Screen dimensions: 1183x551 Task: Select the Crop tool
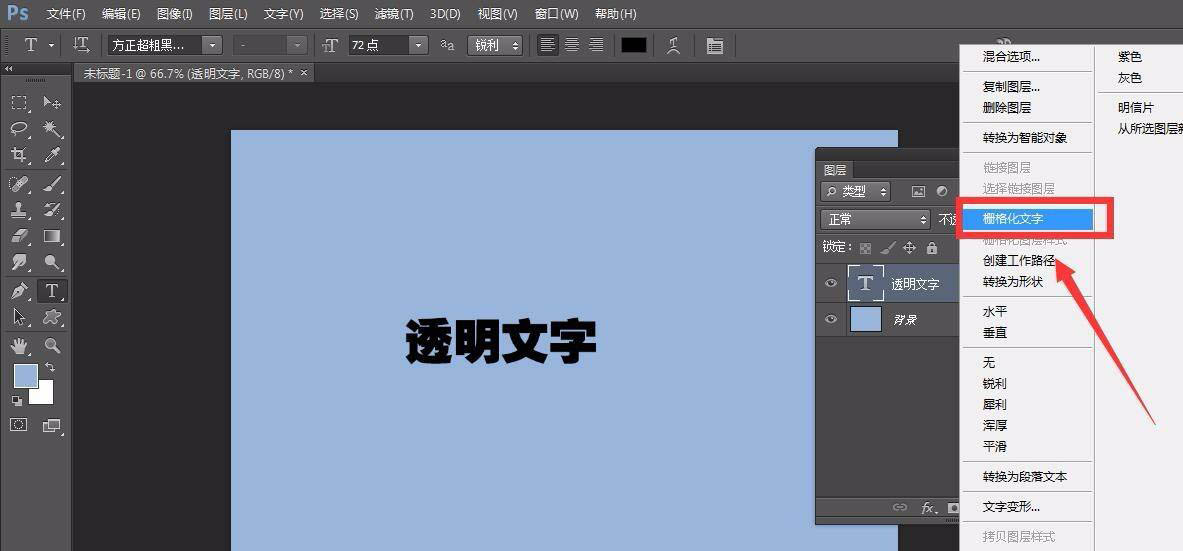(20, 155)
